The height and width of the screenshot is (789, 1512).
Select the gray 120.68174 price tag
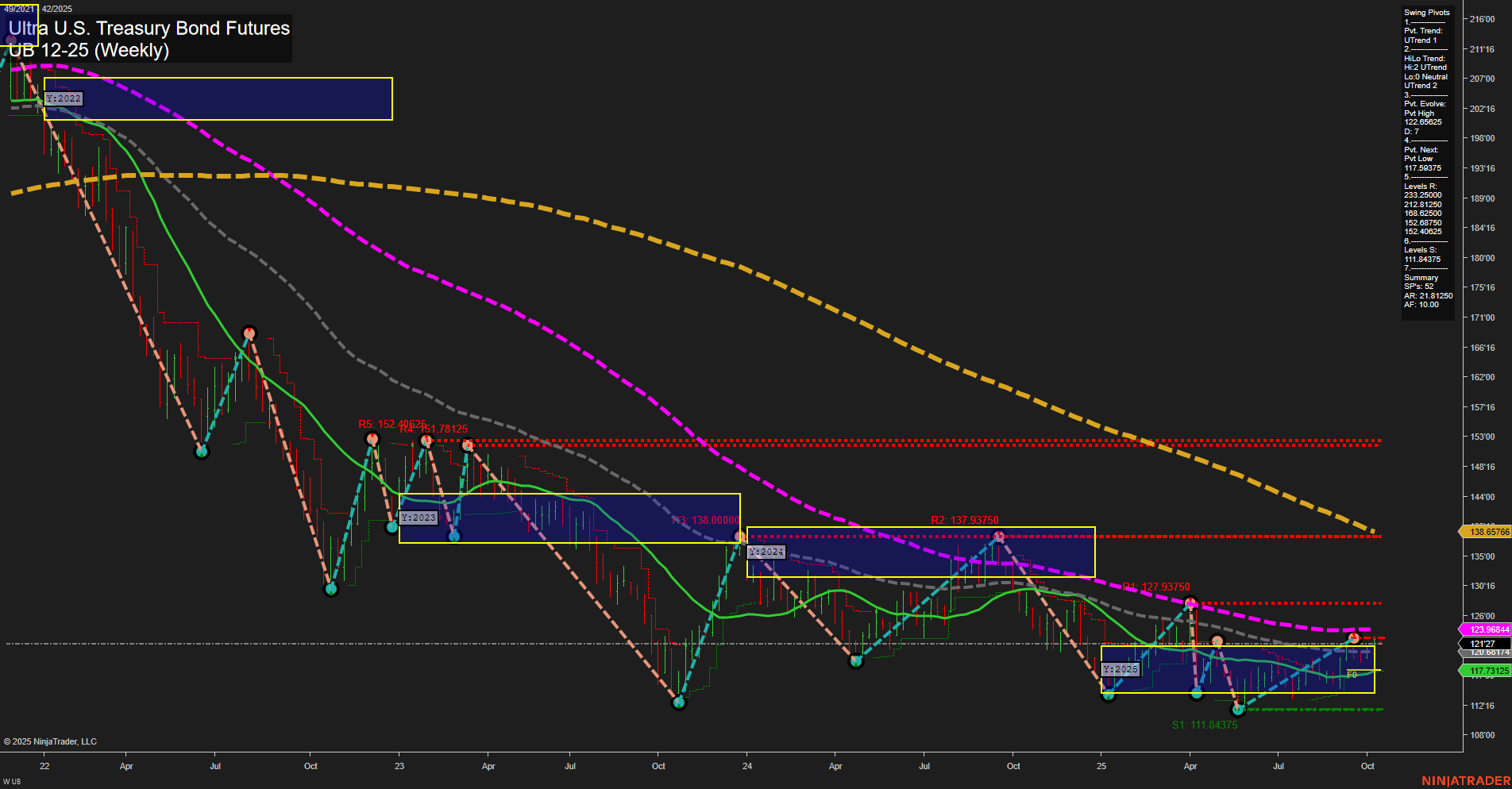[1483, 653]
